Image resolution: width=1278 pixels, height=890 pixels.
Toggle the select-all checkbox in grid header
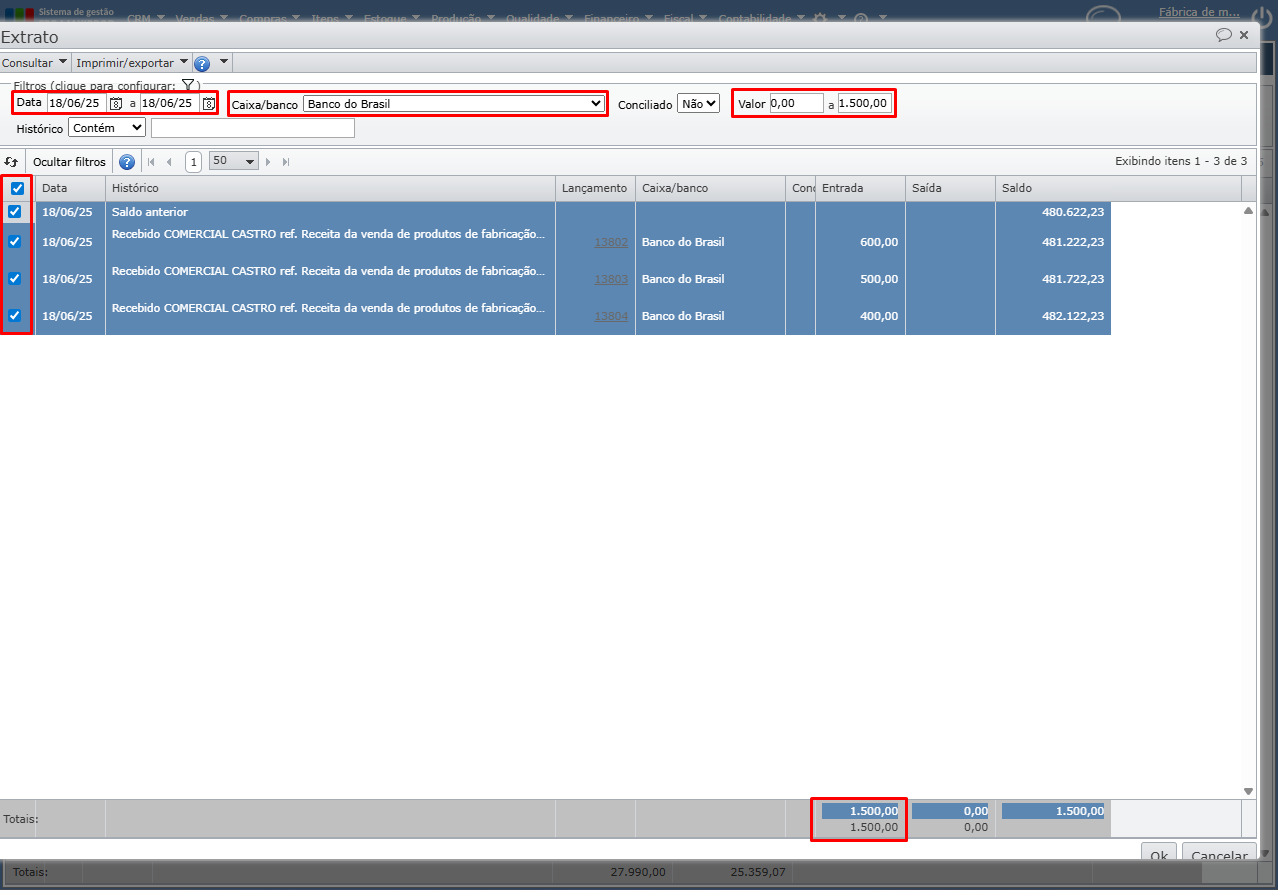point(17,188)
